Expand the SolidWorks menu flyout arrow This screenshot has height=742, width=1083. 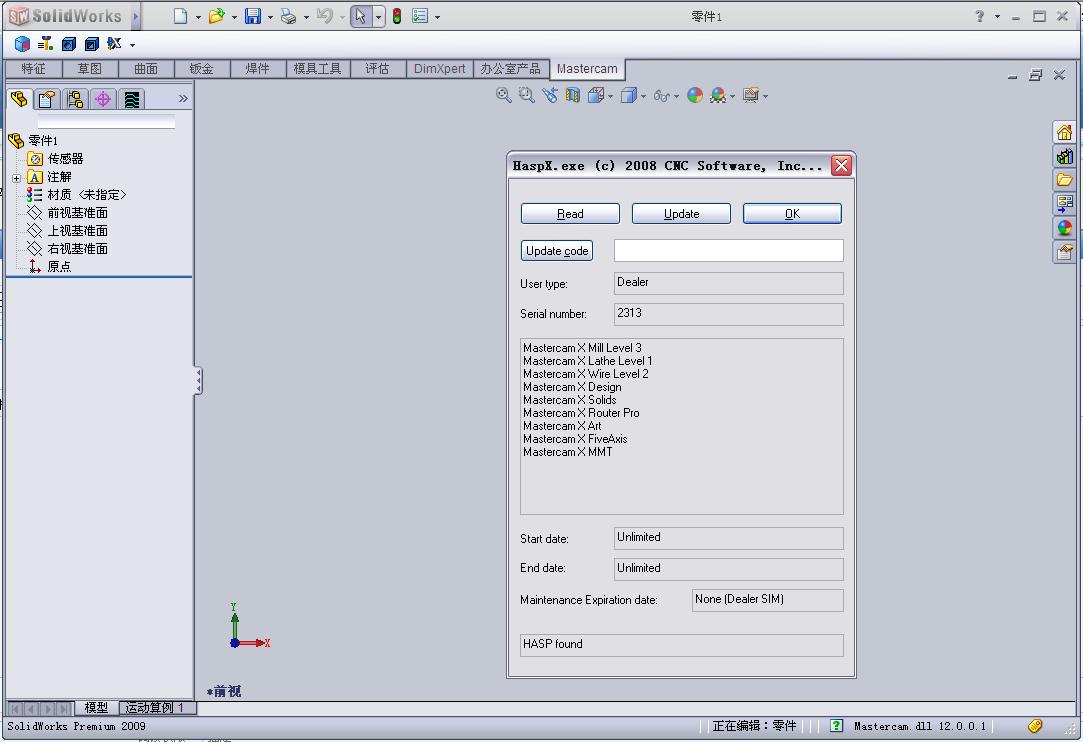(135, 16)
